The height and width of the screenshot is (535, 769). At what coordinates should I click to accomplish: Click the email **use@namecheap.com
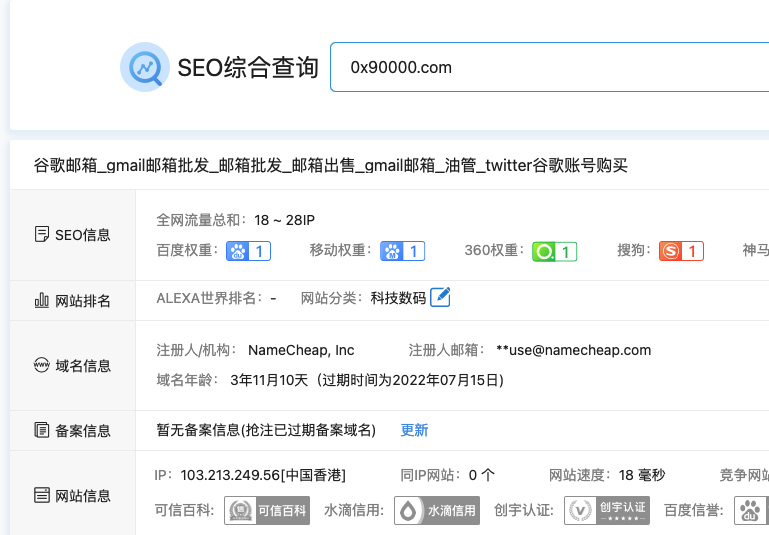pos(574,350)
